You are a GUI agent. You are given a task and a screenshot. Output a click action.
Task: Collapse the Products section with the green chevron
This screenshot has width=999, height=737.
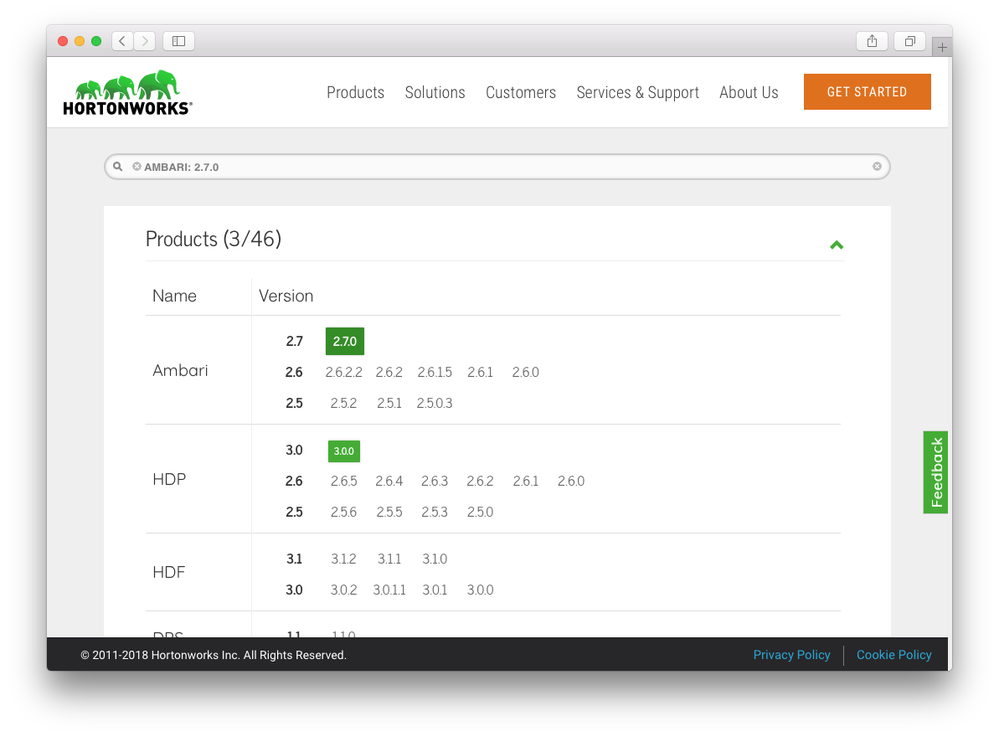tap(837, 244)
